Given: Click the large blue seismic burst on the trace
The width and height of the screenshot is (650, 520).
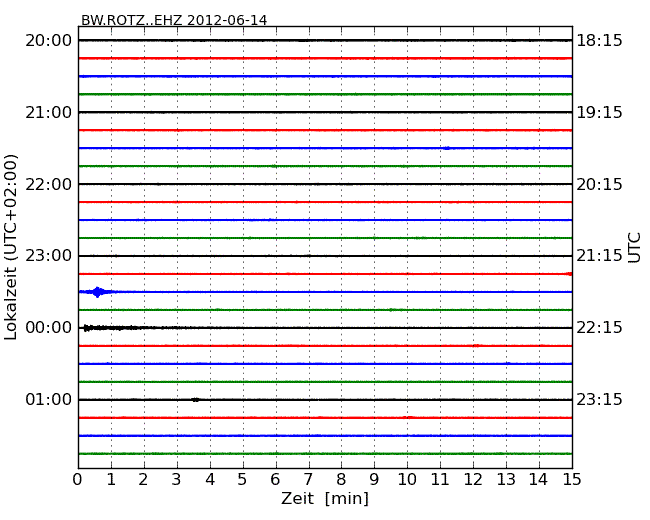Looking at the screenshot, I should (x=97, y=292).
